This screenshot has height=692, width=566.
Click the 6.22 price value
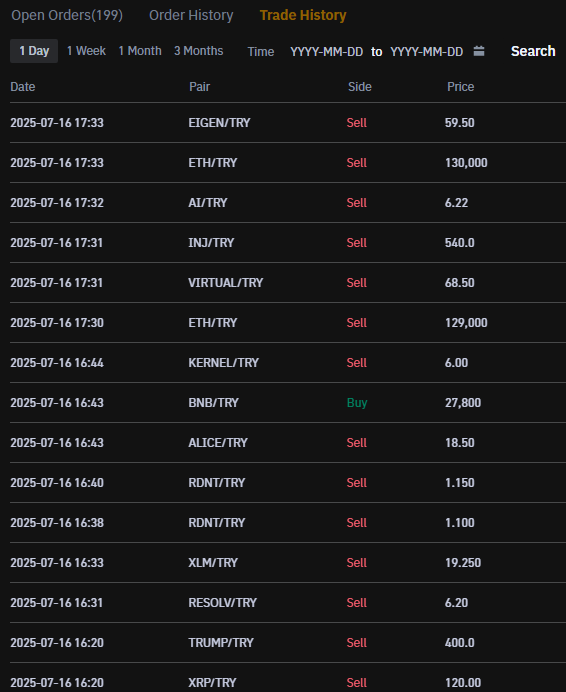click(457, 203)
